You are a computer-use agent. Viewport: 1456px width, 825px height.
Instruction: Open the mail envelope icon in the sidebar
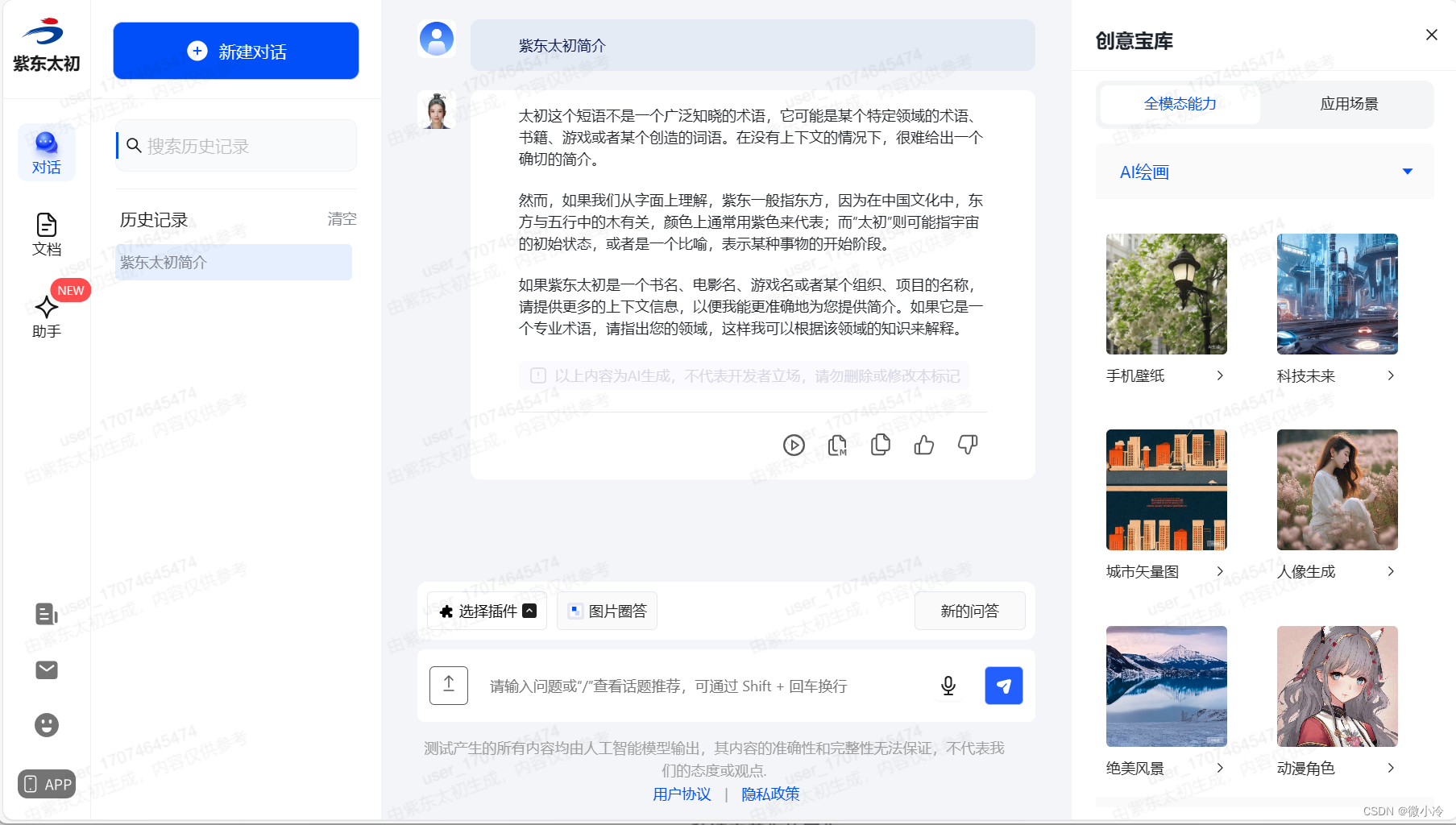pos(47,670)
